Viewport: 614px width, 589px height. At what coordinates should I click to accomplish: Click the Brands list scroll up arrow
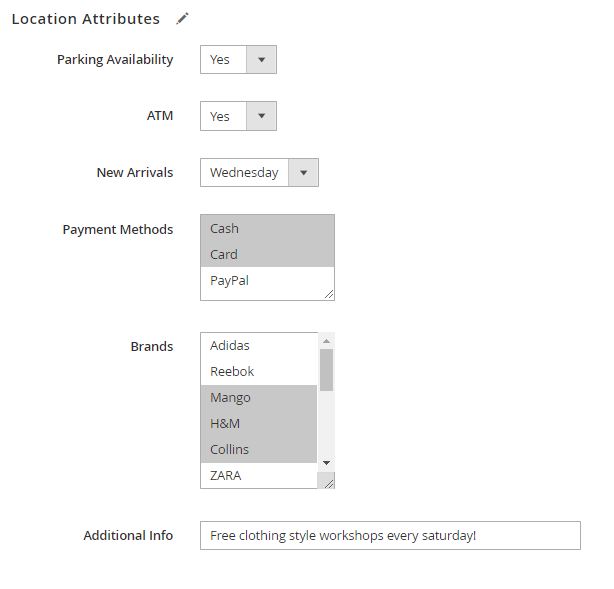(x=326, y=340)
